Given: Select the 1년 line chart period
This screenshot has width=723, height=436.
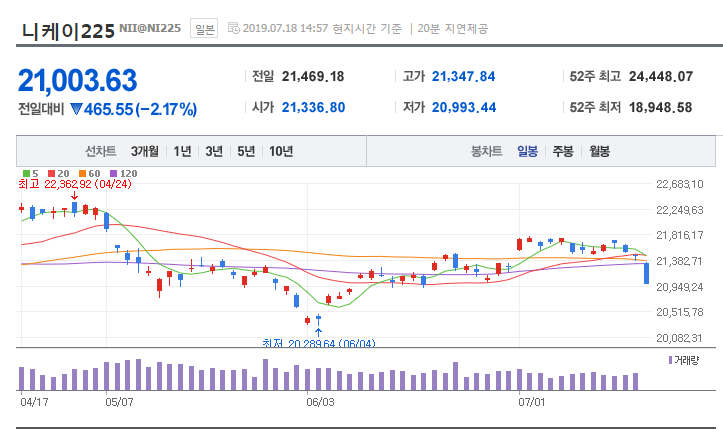Looking at the screenshot, I should [x=182, y=151].
